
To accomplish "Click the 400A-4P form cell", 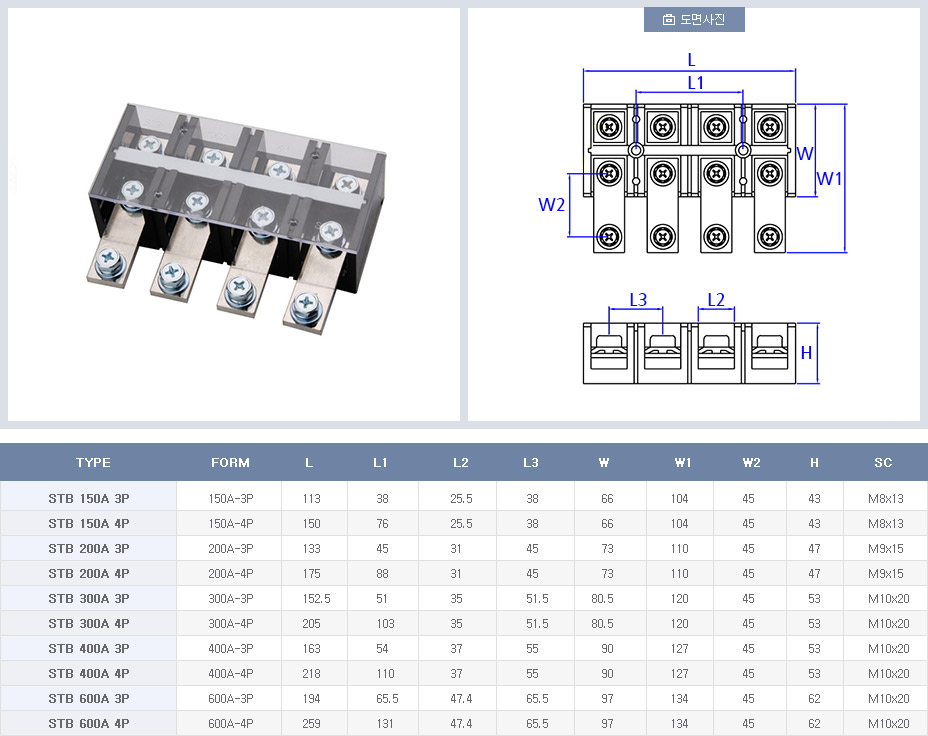I will 231,673.
